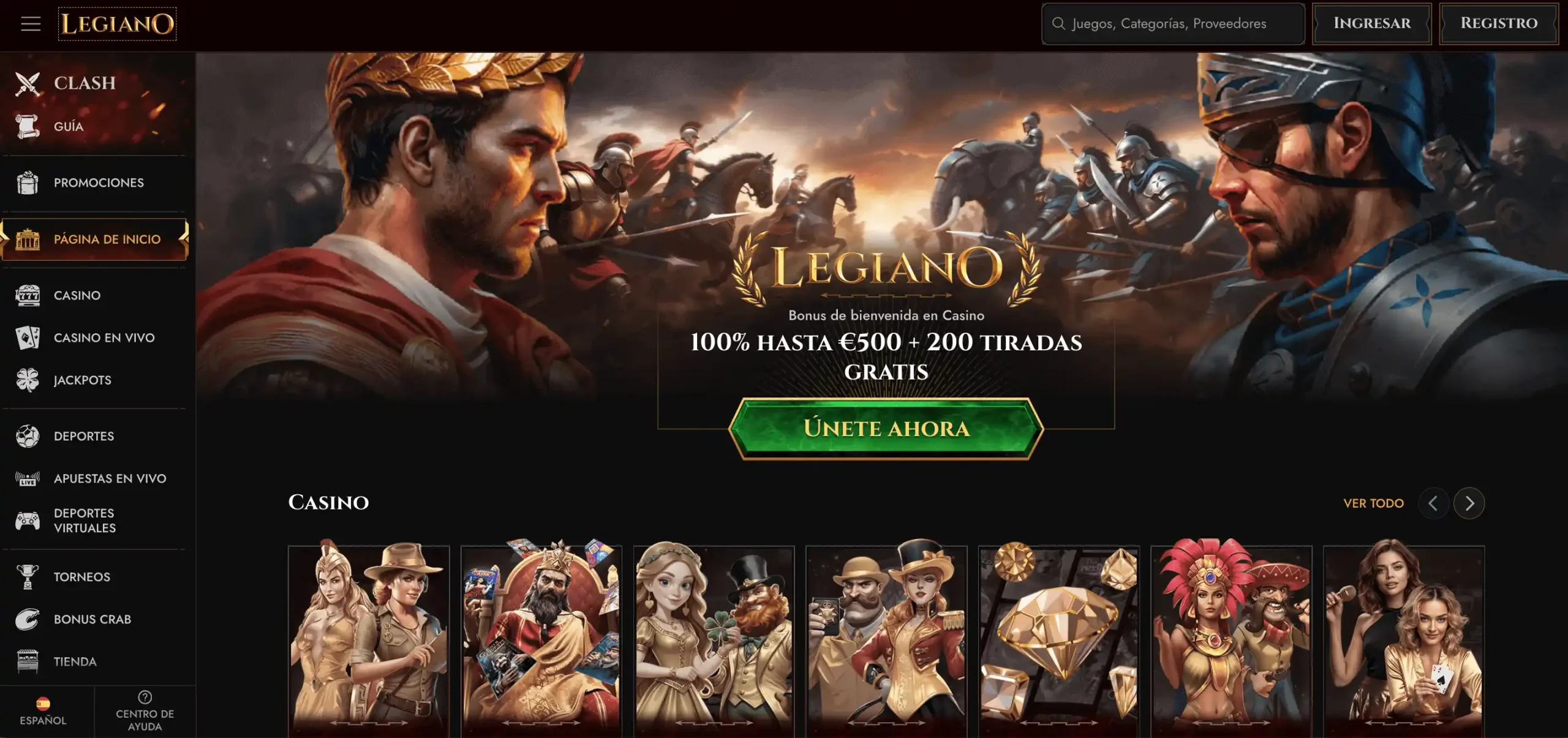Open the Guía scroll icon
This screenshot has width=1568, height=738.
tap(28, 126)
